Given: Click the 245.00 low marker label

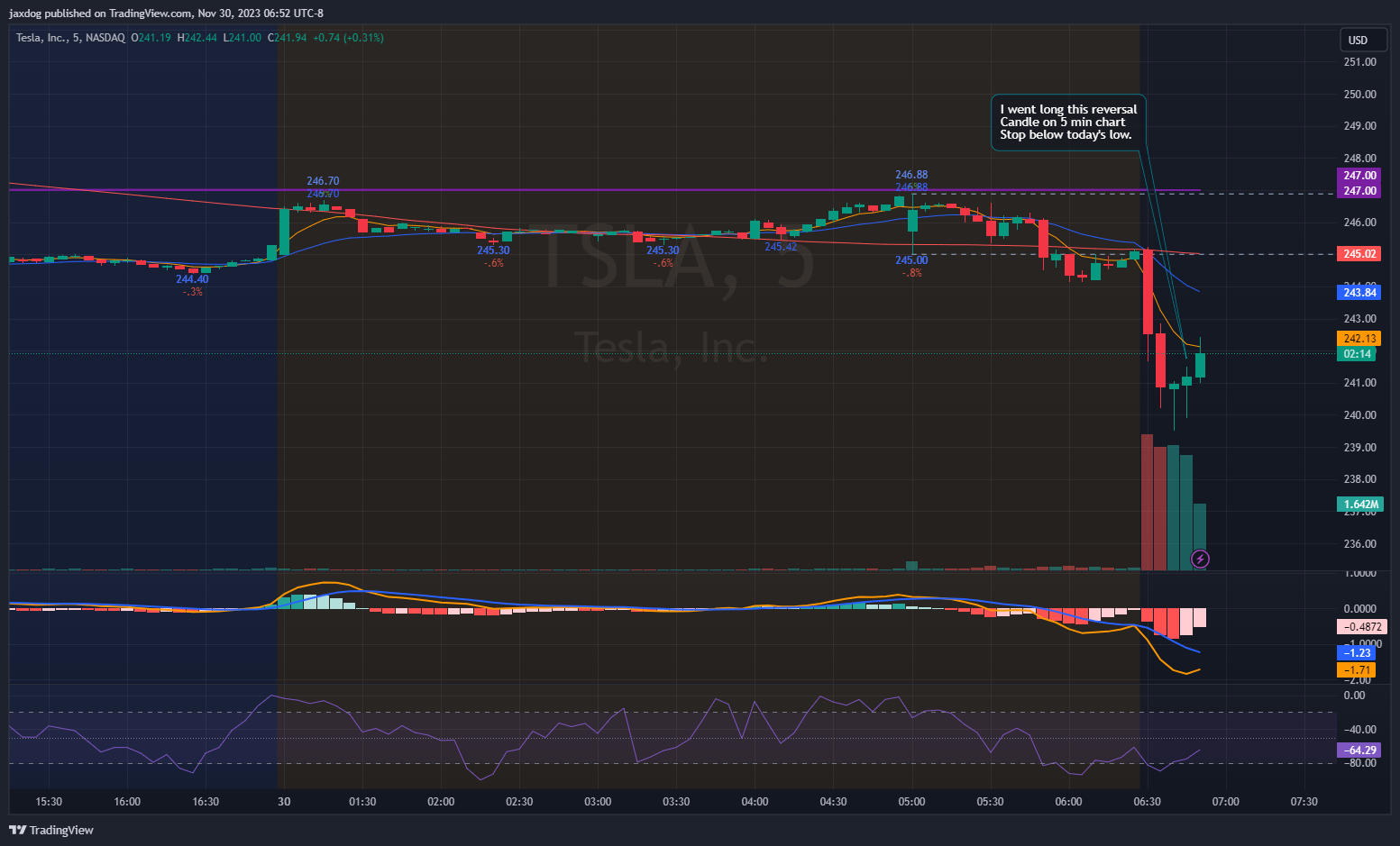Looking at the screenshot, I should click(911, 260).
